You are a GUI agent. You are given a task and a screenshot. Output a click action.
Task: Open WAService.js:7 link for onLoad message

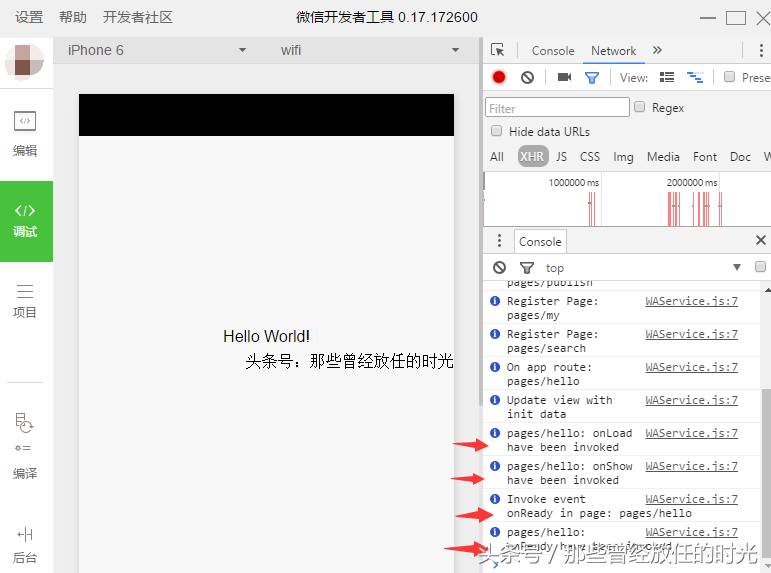pyautogui.click(x=691, y=433)
